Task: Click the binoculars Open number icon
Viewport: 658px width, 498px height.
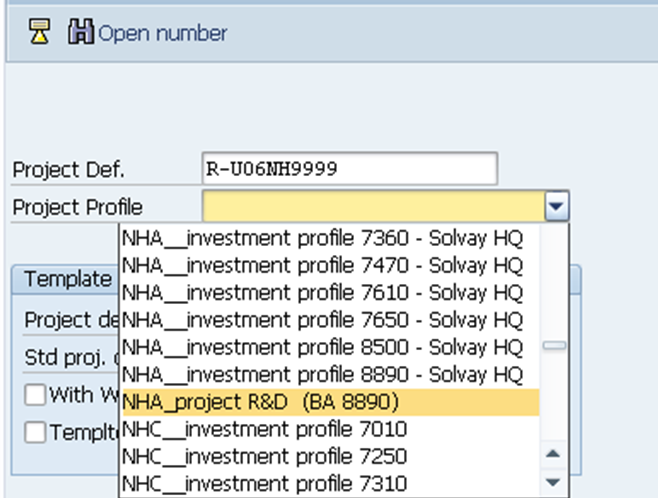Action: tap(80, 33)
